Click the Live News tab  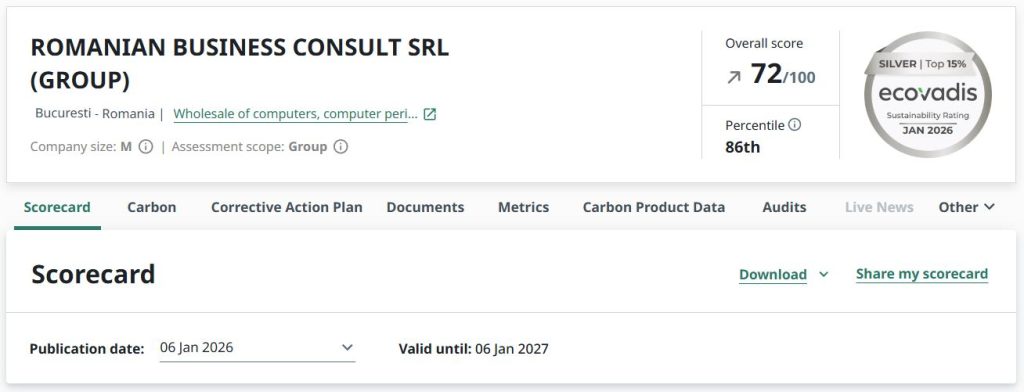pos(879,207)
